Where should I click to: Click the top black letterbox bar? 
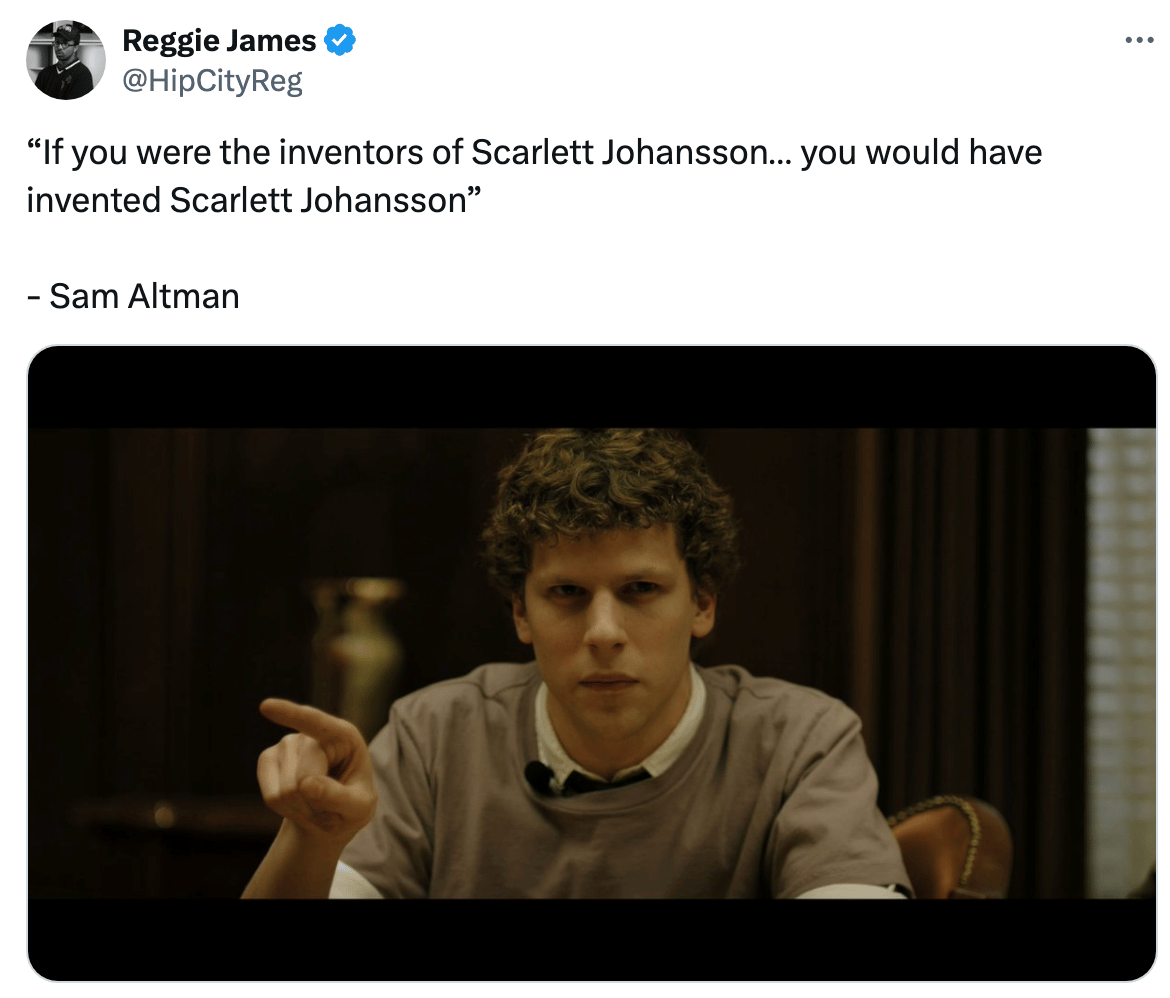point(592,387)
